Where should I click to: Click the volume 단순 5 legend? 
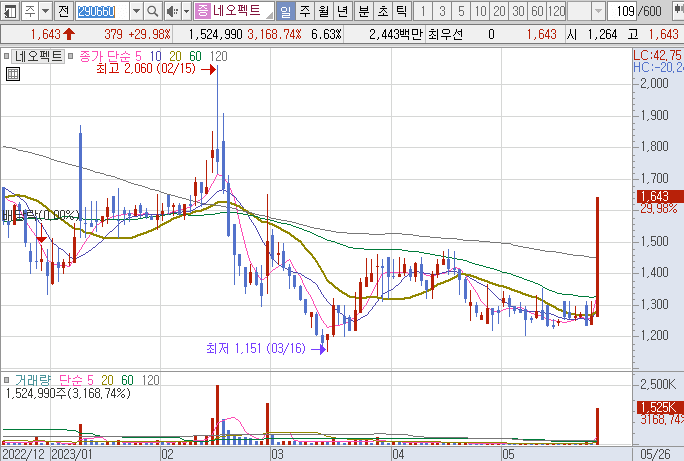point(76,380)
